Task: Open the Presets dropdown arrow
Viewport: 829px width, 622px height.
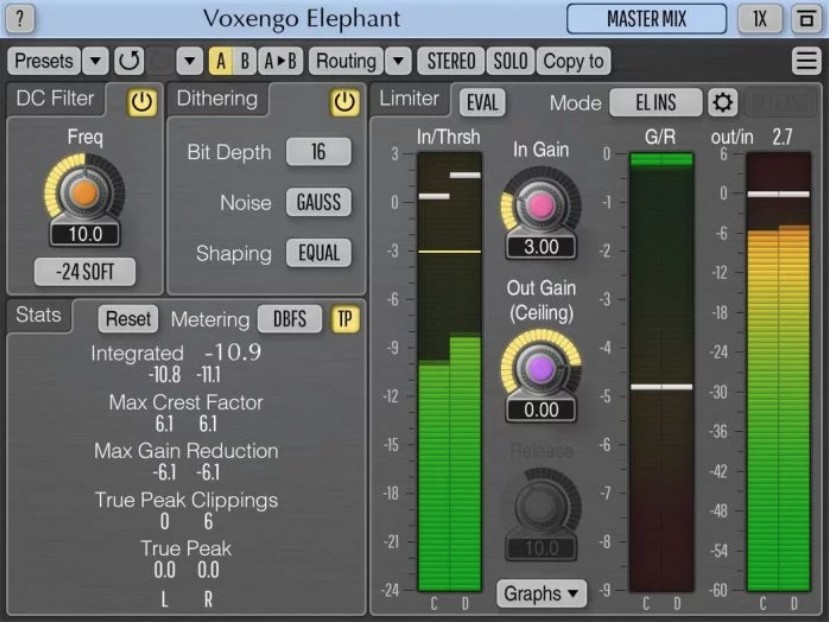Action: coord(95,61)
